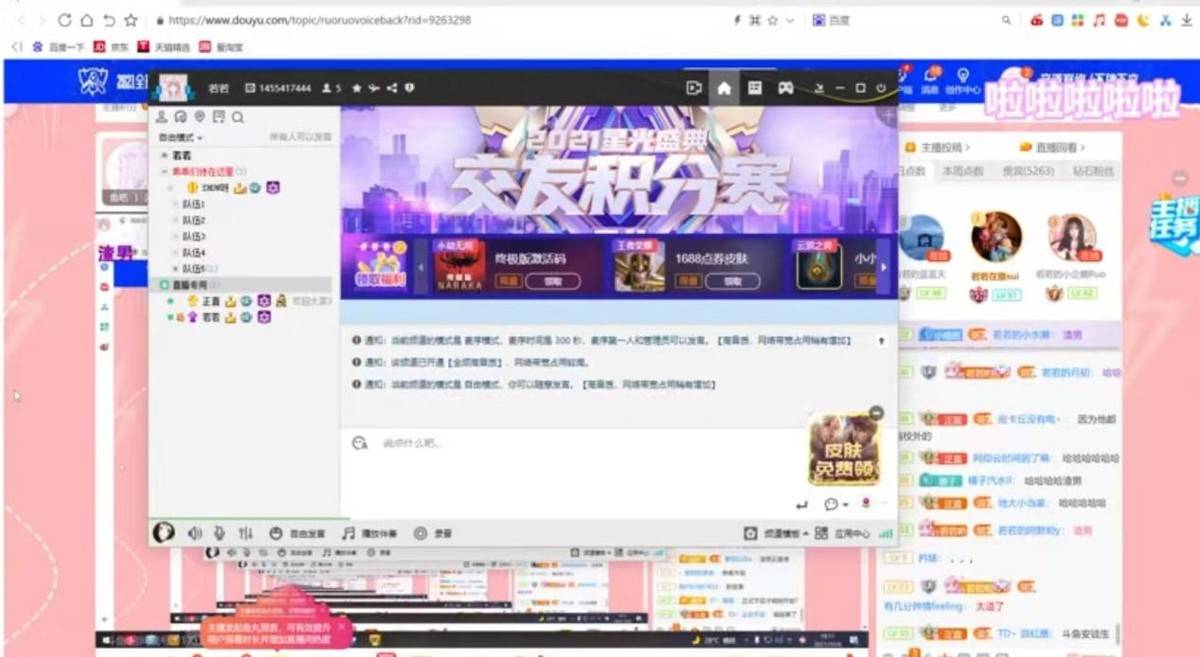
Task: Click the 1688点券皮肤 hero thumbnail
Action: pyautogui.click(x=640, y=265)
